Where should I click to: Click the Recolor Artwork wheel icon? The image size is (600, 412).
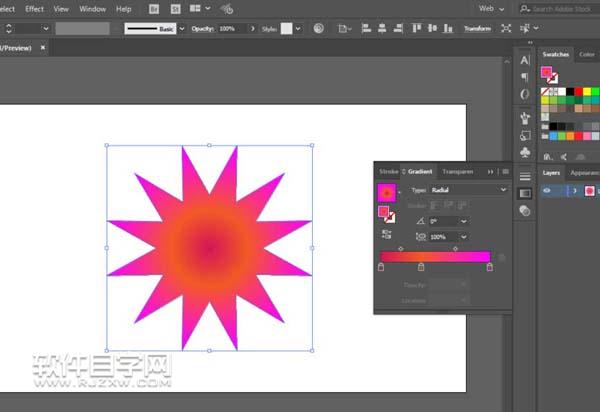click(318, 29)
